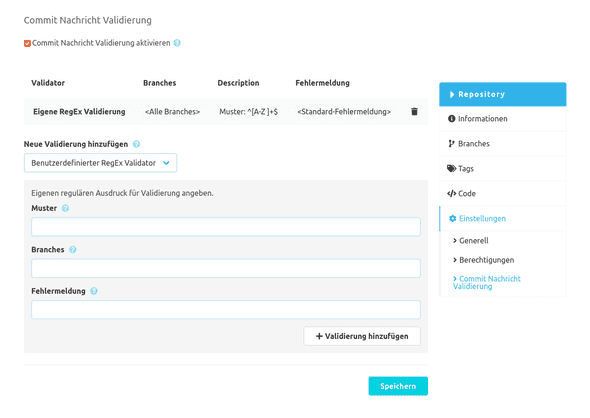Click the Commit Nachricht Validierung page heading
Screen dimensions: 590x418
point(88,20)
